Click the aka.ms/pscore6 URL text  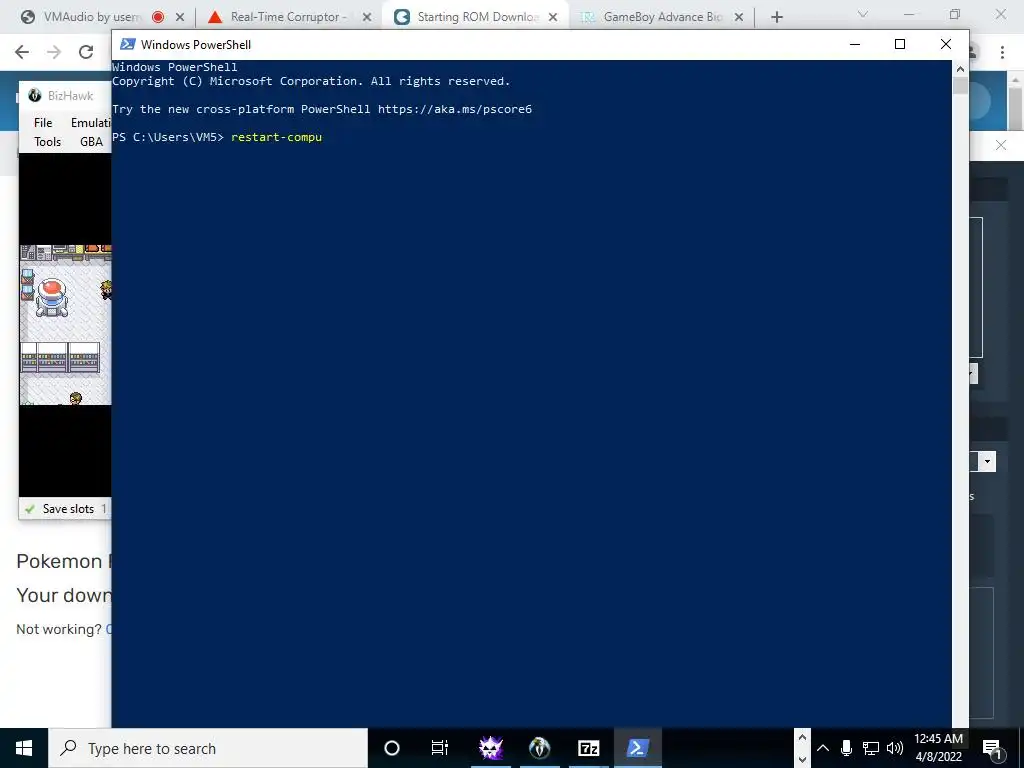pyautogui.click(x=455, y=109)
